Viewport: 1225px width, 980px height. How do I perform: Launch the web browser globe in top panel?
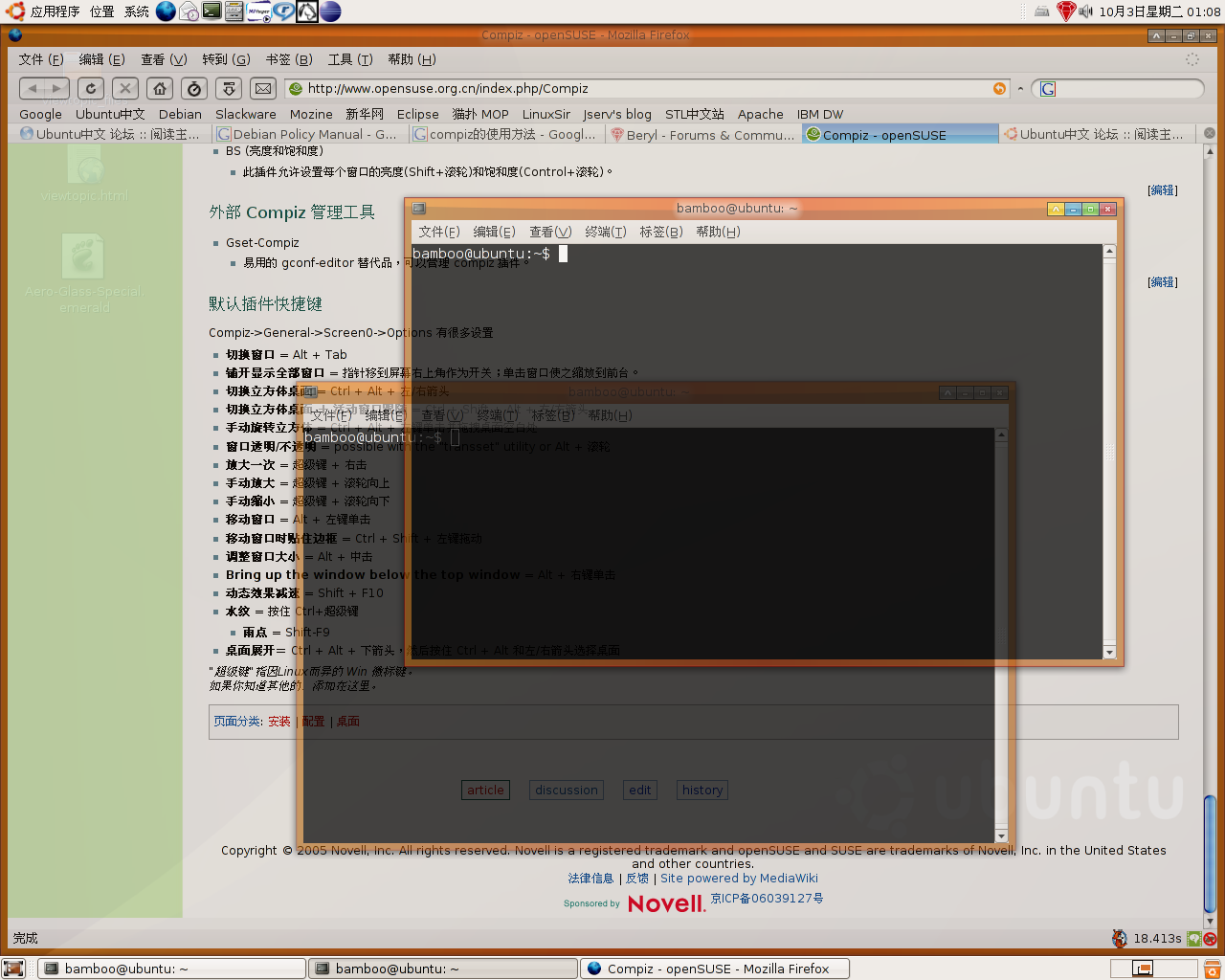(x=166, y=11)
